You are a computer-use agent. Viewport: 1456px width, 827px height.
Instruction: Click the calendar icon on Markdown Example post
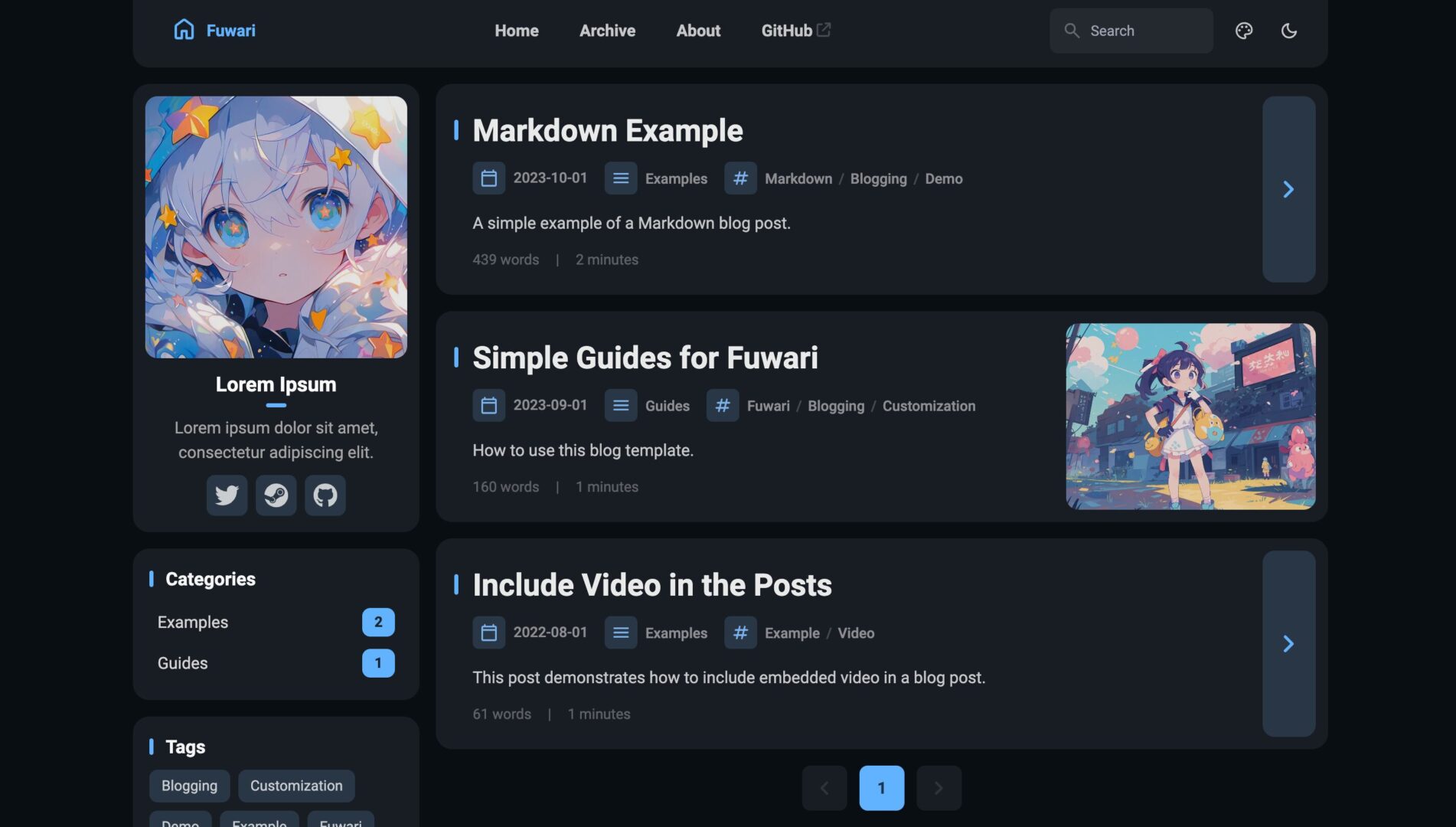coord(488,178)
